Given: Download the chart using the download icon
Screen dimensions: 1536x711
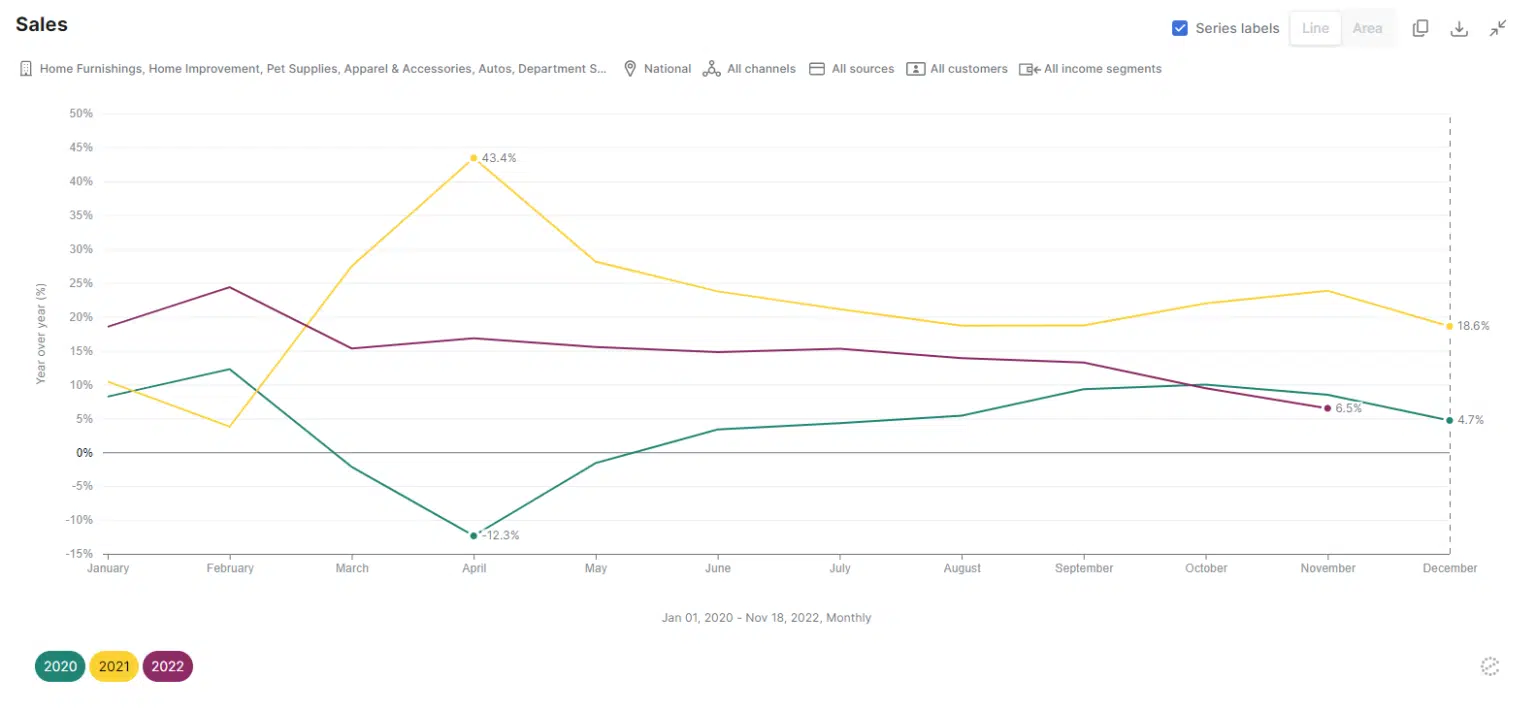Looking at the screenshot, I should (x=1459, y=28).
